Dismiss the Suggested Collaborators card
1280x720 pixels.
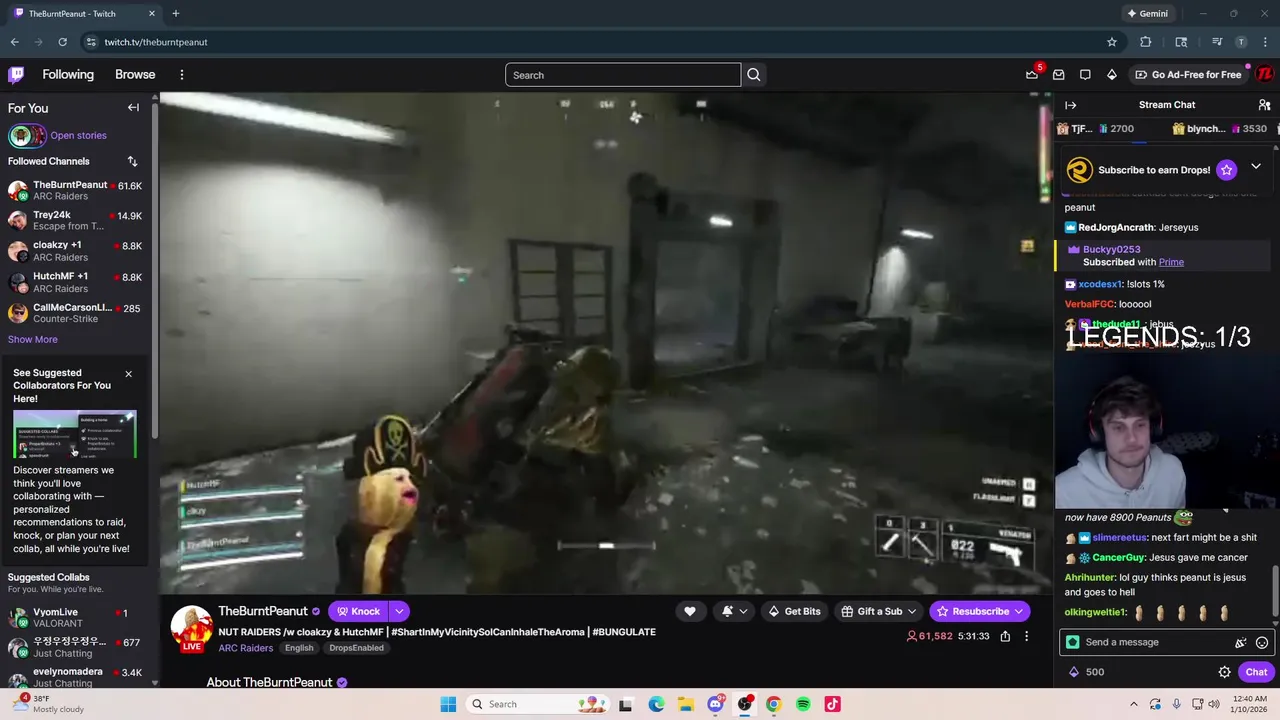128,374
